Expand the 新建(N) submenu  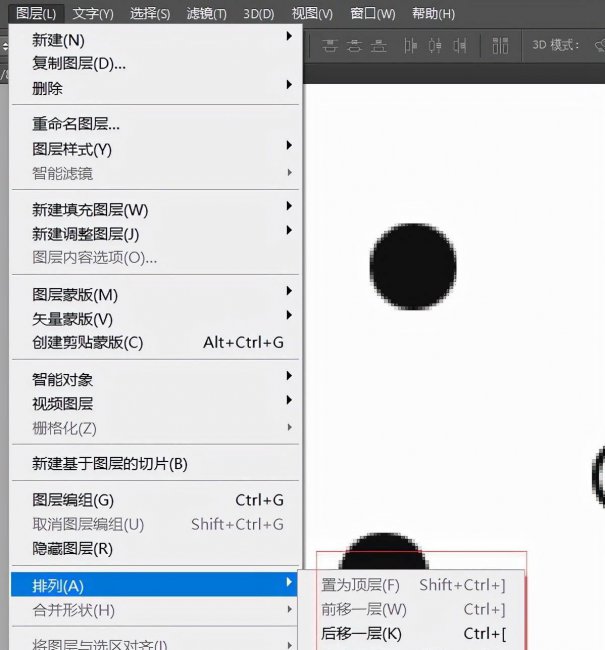[155, 40]
